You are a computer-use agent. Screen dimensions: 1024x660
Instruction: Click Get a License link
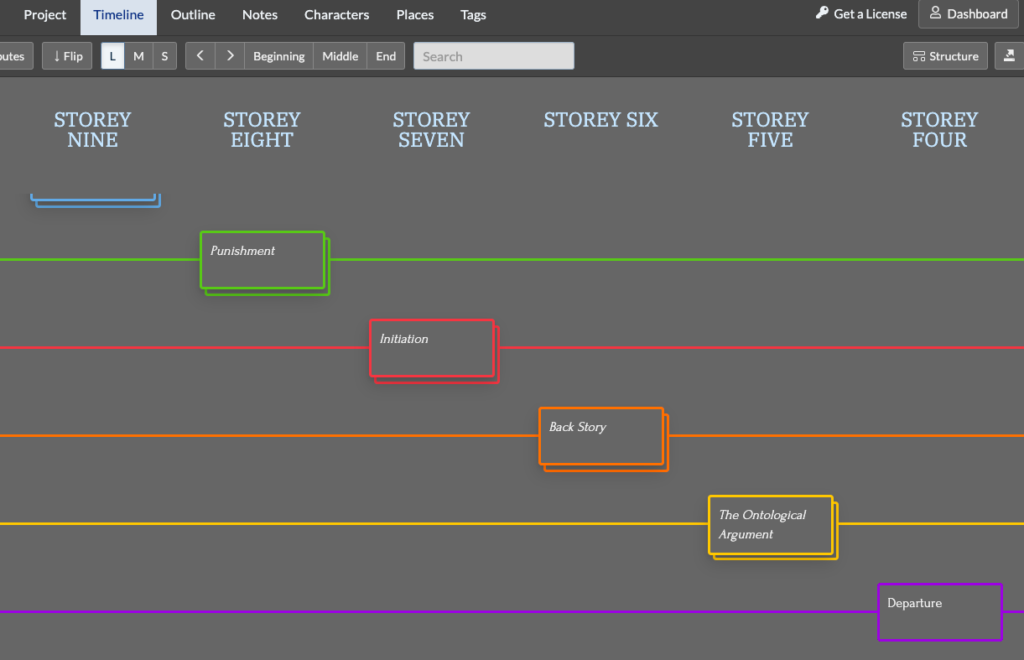coord(861,14)
